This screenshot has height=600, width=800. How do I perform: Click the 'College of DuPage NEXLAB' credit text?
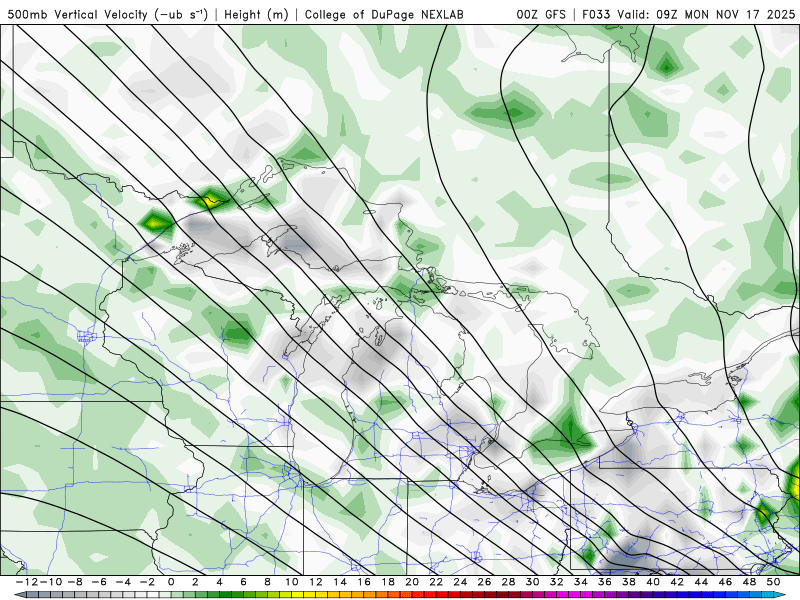(384, 15)
